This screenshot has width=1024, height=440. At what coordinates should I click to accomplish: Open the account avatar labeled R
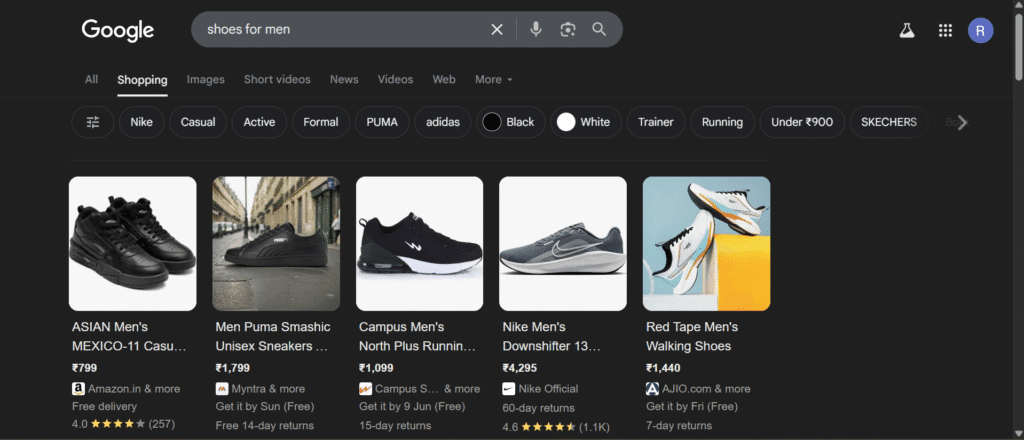[x=980, y=30]
